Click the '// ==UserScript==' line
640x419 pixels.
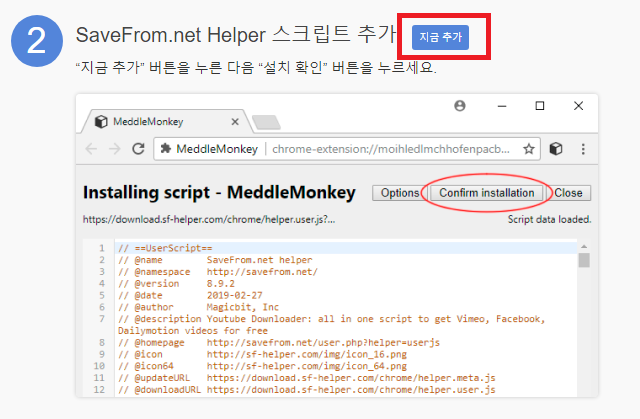click(165, 248)
